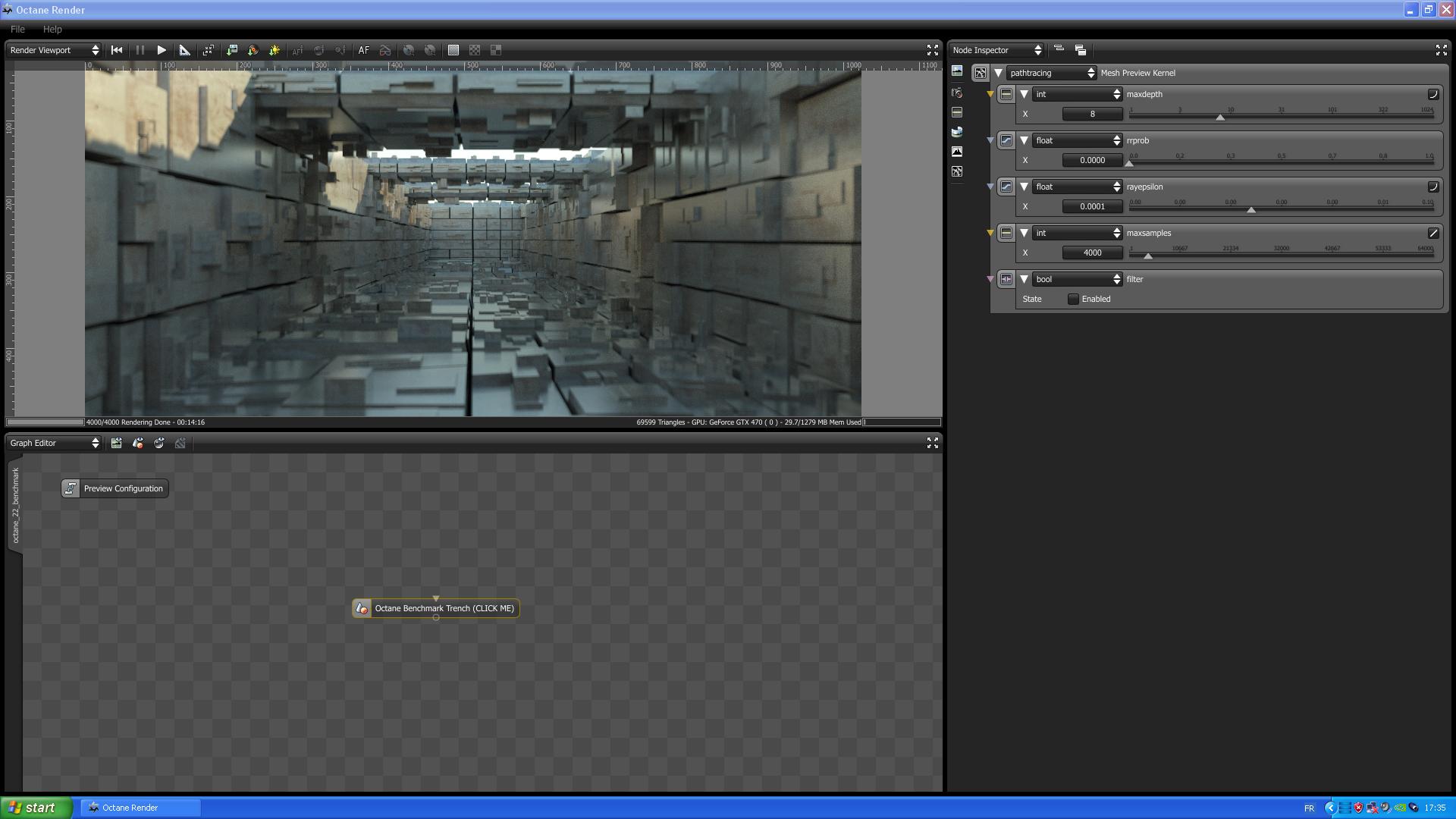Toggle the maxsamples linear scale button

coord(1433,233)
